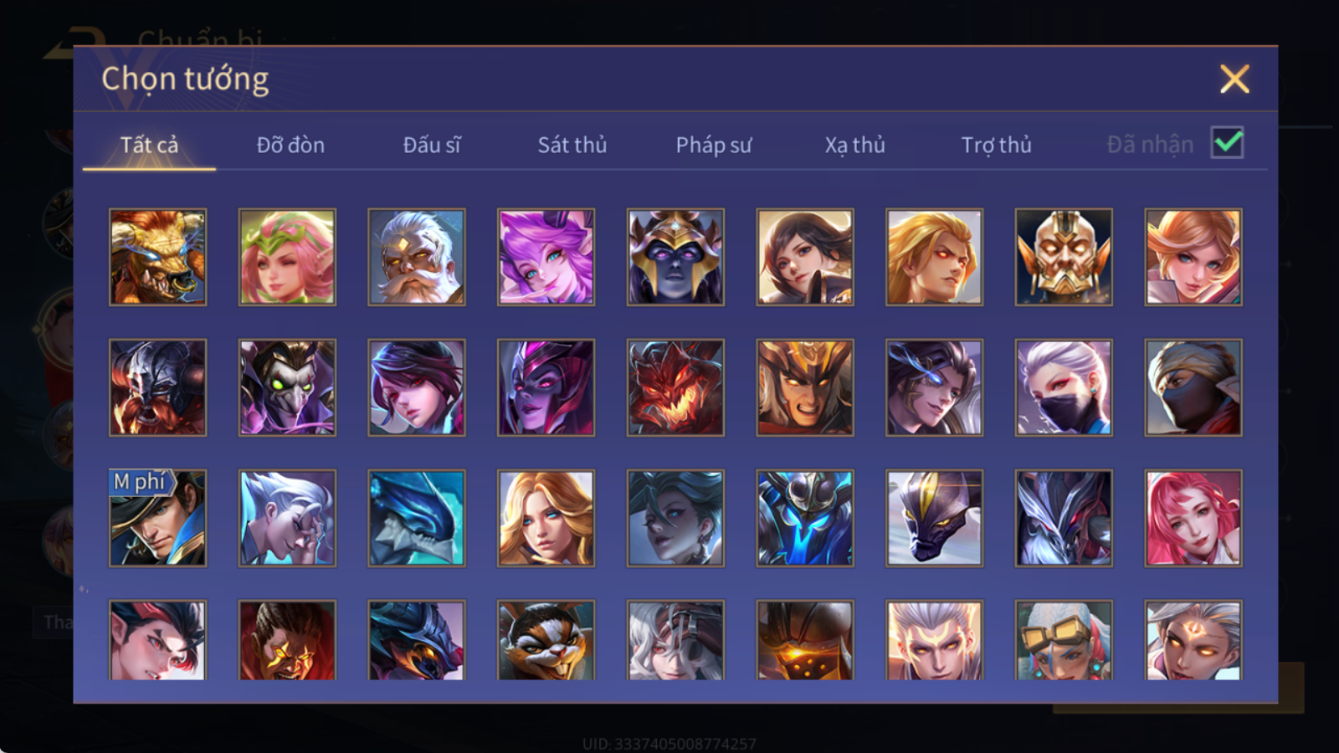Pick the white-bearded old man hero
The height and width of the screenshot is (753, 1339).
(417, 257)
